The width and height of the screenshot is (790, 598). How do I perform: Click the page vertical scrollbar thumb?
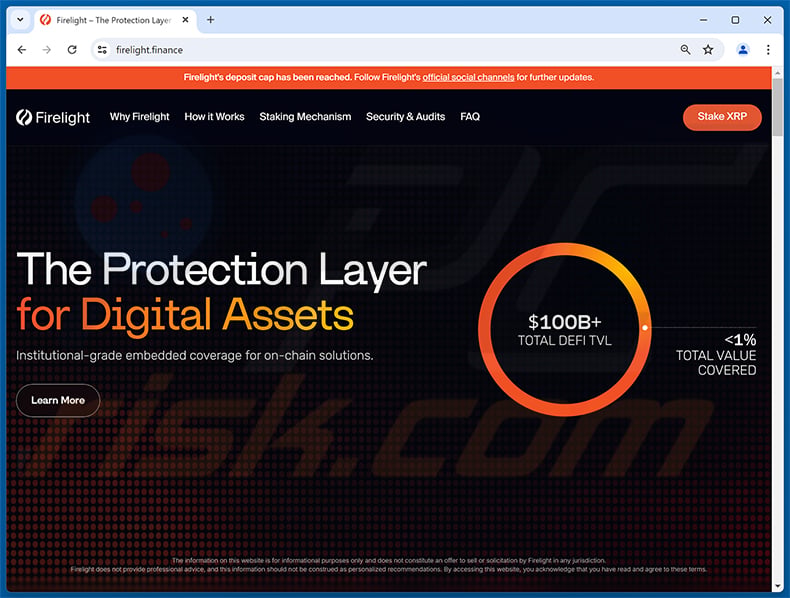tap(777, 107)
